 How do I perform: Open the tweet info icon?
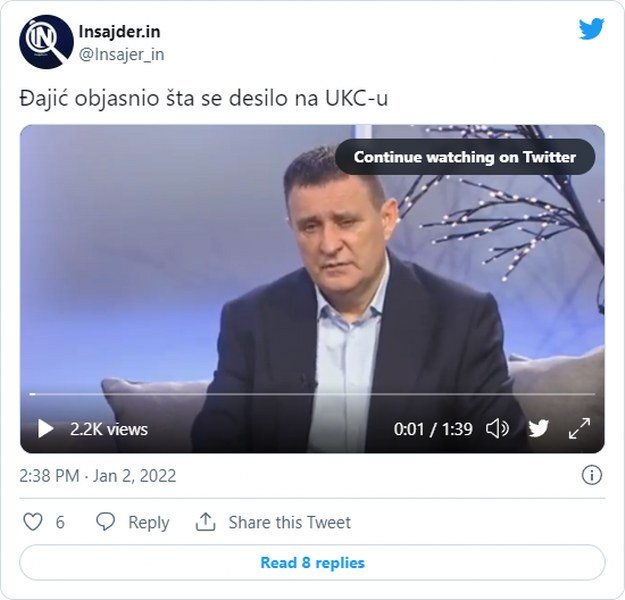pyautogui.click(x=592, y=475)
